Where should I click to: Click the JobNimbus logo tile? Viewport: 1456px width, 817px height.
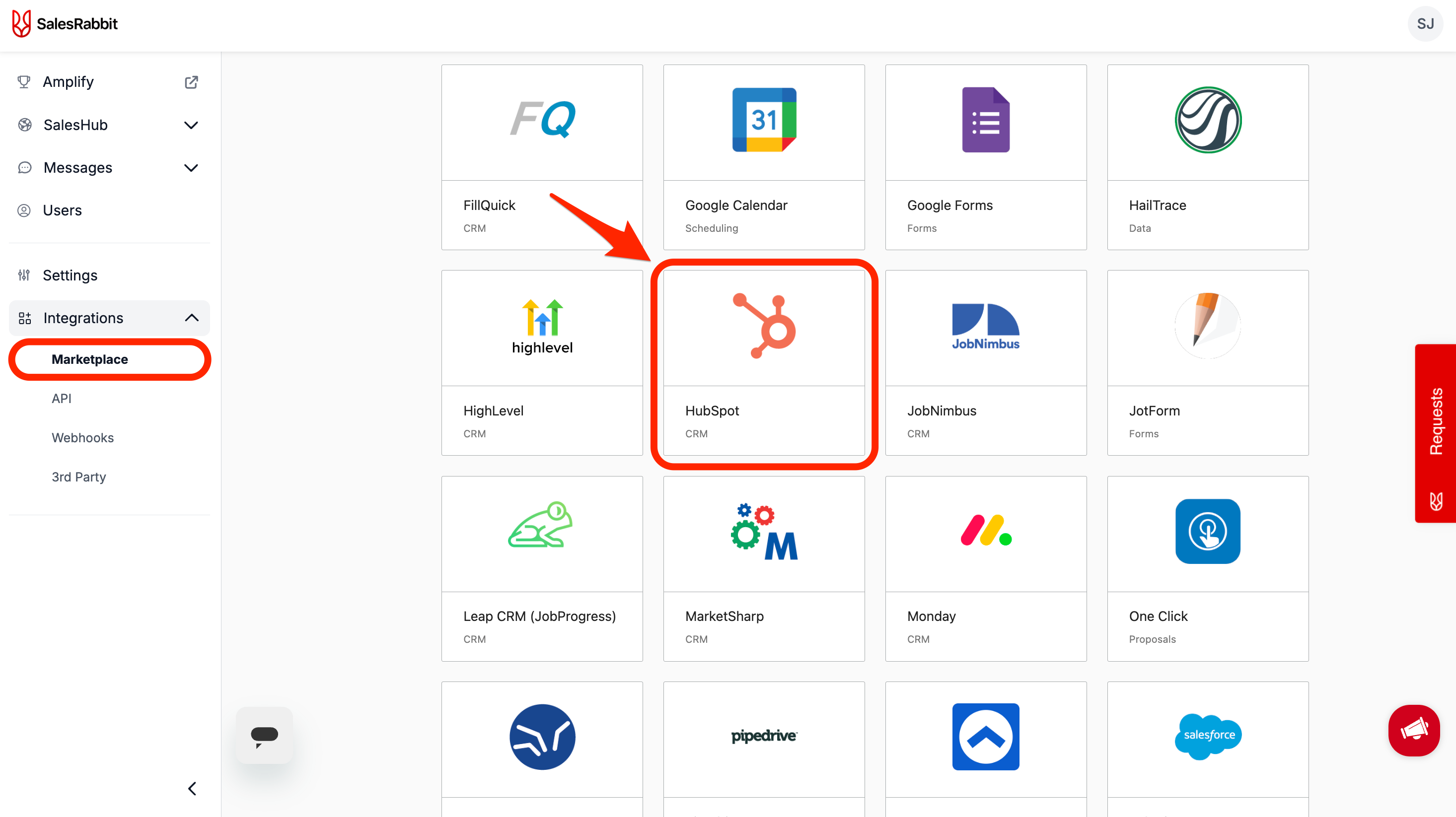pos(985,327)
